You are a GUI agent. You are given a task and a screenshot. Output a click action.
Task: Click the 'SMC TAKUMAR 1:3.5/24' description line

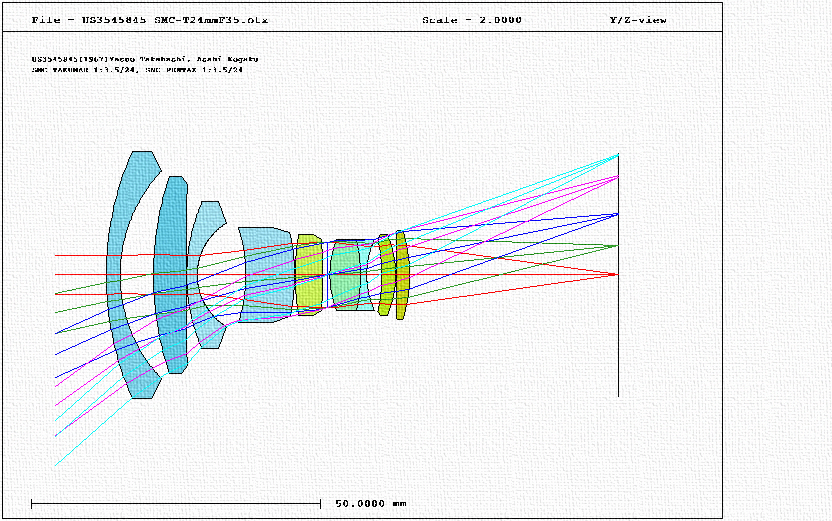(137, 70)
